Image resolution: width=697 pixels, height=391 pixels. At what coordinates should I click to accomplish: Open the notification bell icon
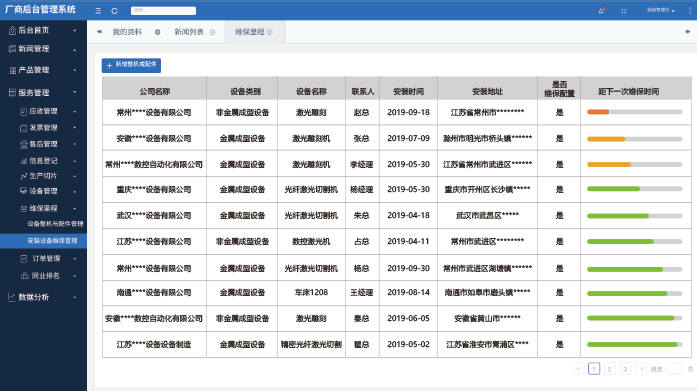[601, 11]
